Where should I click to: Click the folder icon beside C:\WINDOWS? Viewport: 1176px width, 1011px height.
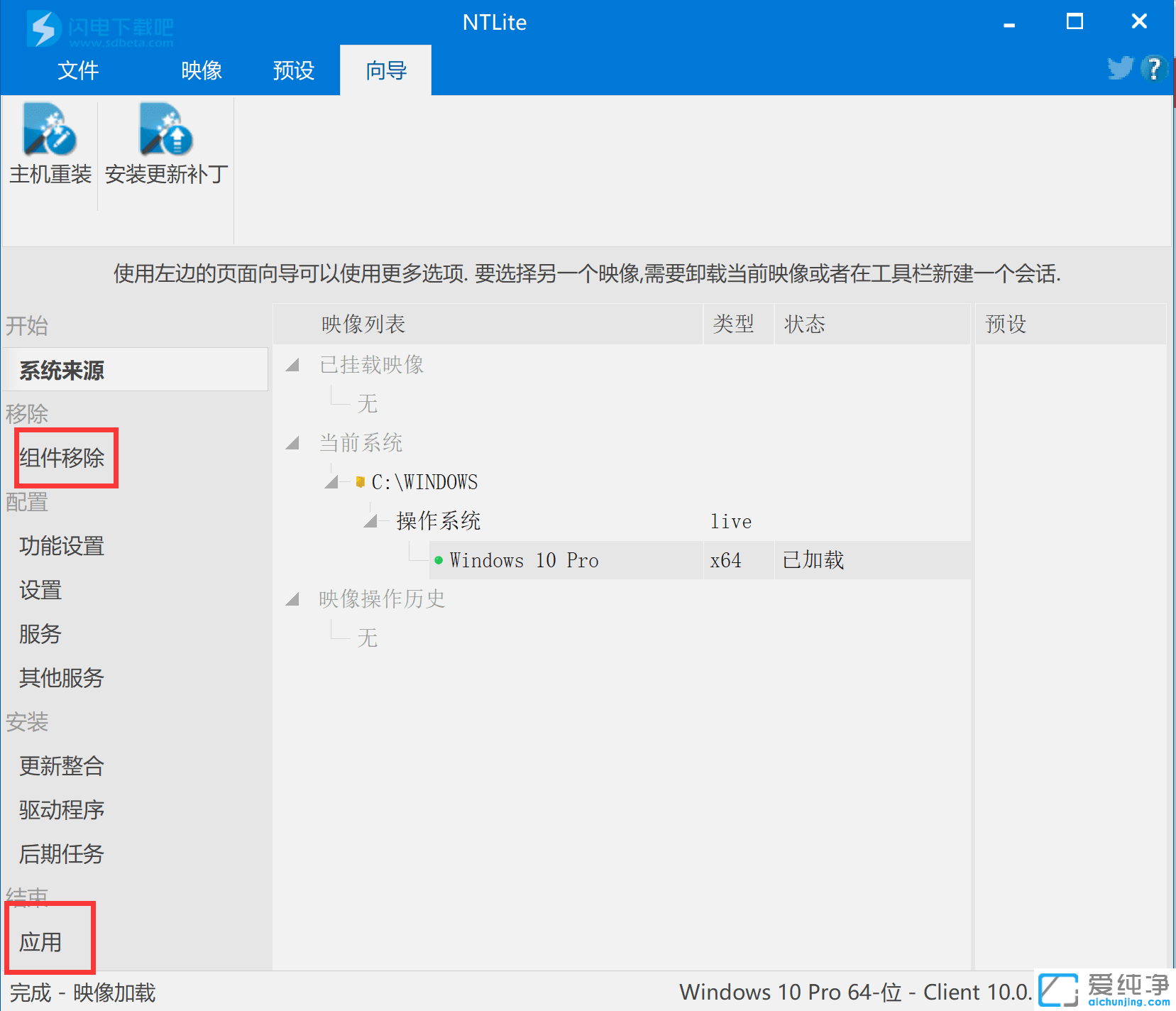point(361,481)
